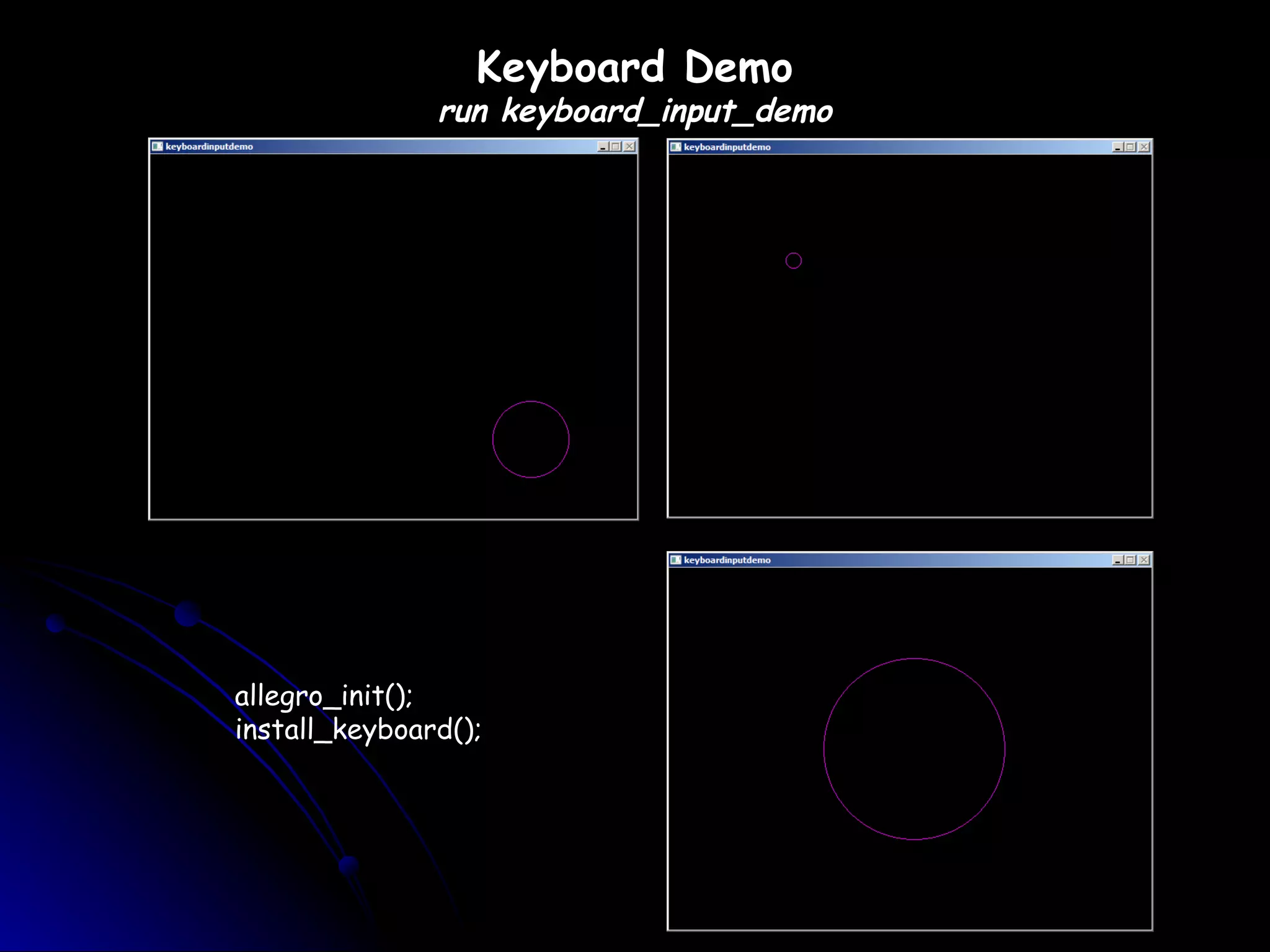Screen dimensions: 1270x952
Task: Click app icon in small-circle window title bar
Action: click(x=675, y=147)
